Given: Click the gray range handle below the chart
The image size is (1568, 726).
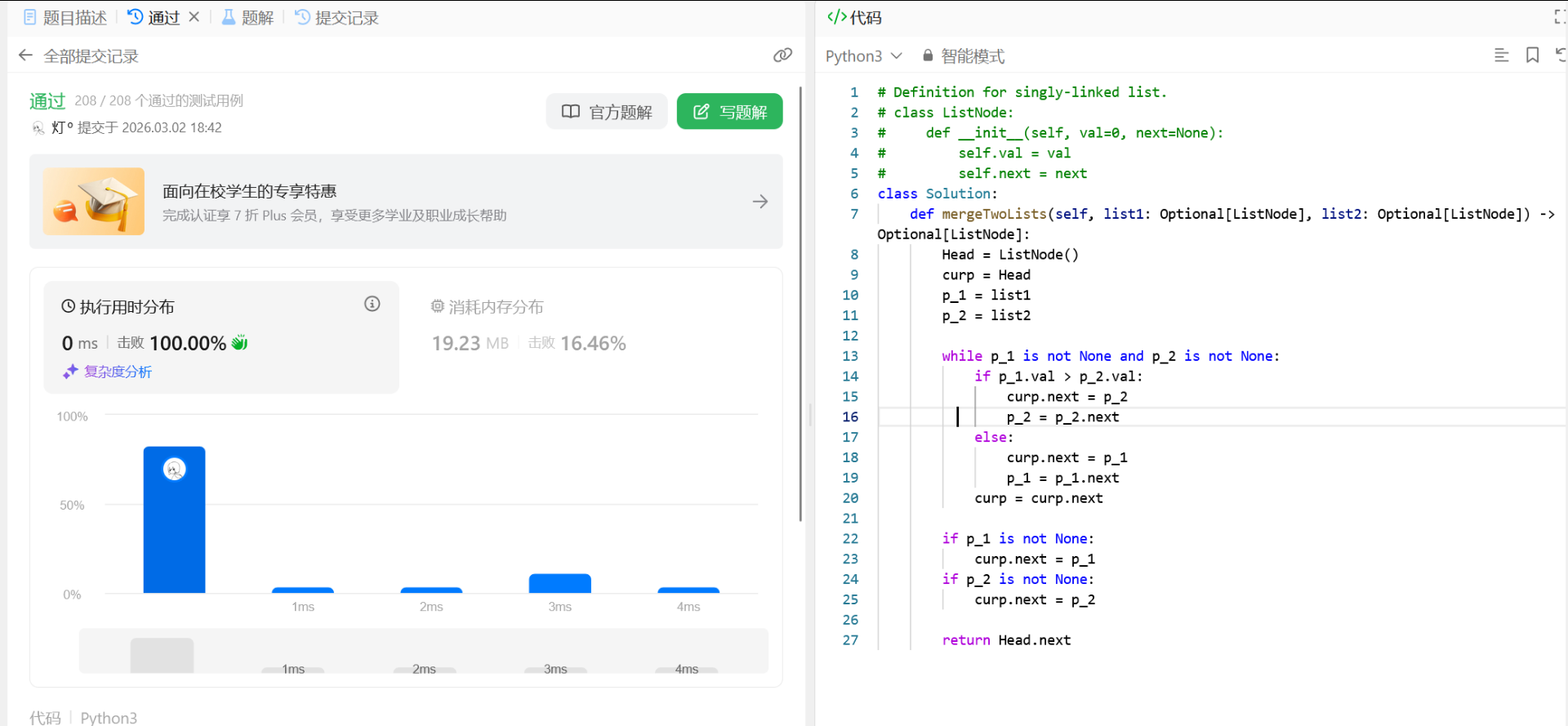Looking at the screenshot, I should coord(162,655).
